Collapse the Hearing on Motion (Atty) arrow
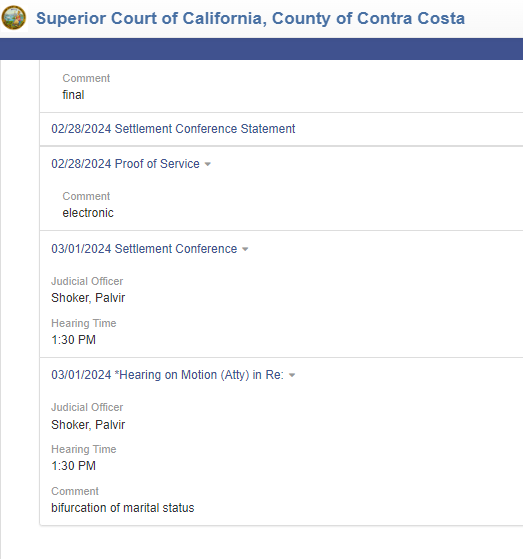Image resolution: width=523 pixels, height=559 pixels. tap(292, 375)
